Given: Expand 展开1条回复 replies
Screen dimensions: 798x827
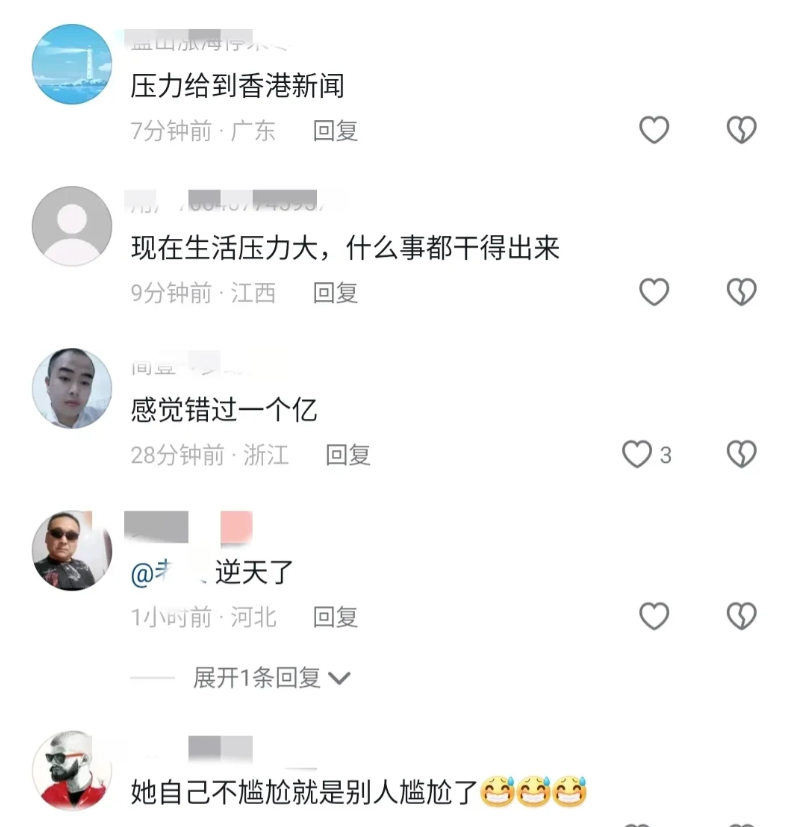Looking at the screenshot, I should (257, 678).
